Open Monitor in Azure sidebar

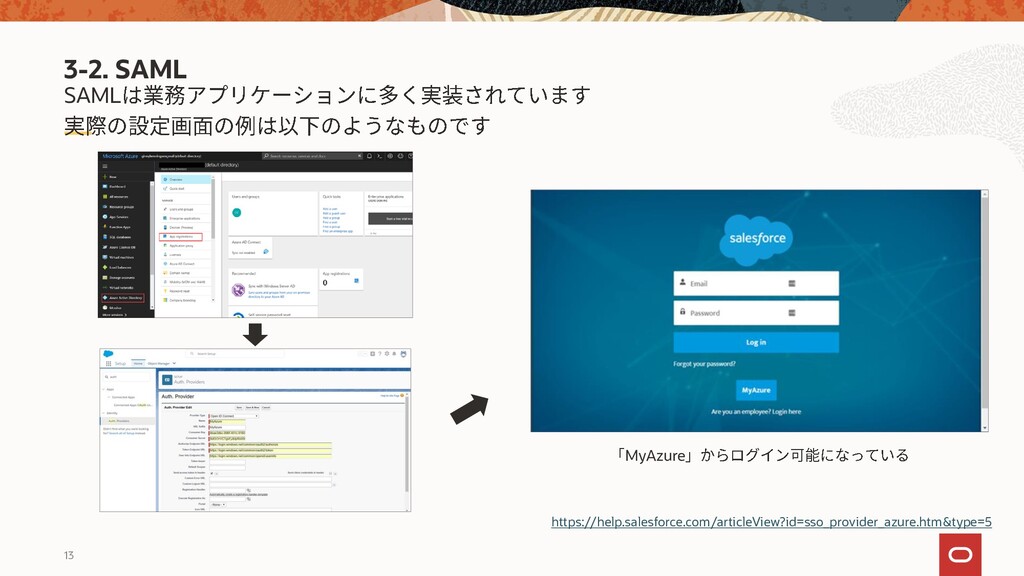(x=111, y=308)
